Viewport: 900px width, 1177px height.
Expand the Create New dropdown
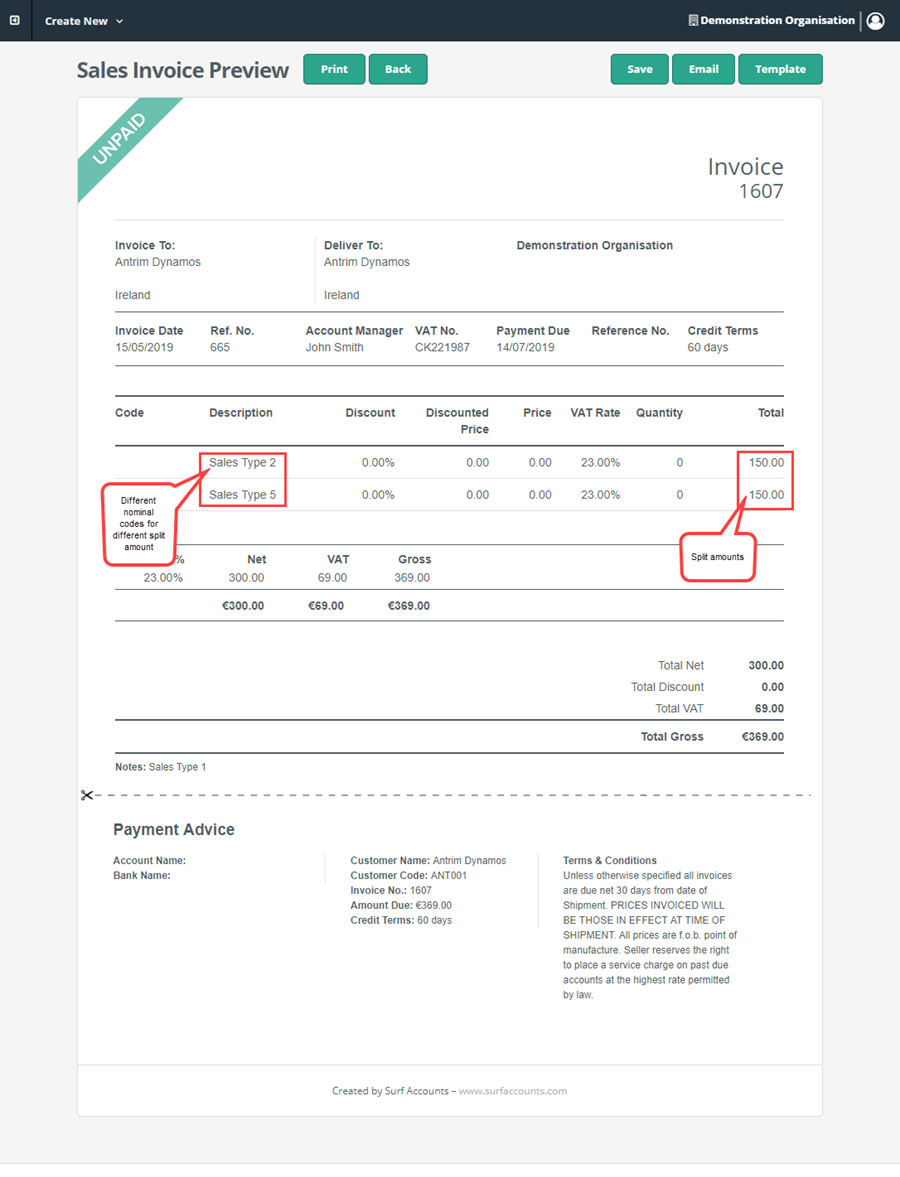click(83, 21)
